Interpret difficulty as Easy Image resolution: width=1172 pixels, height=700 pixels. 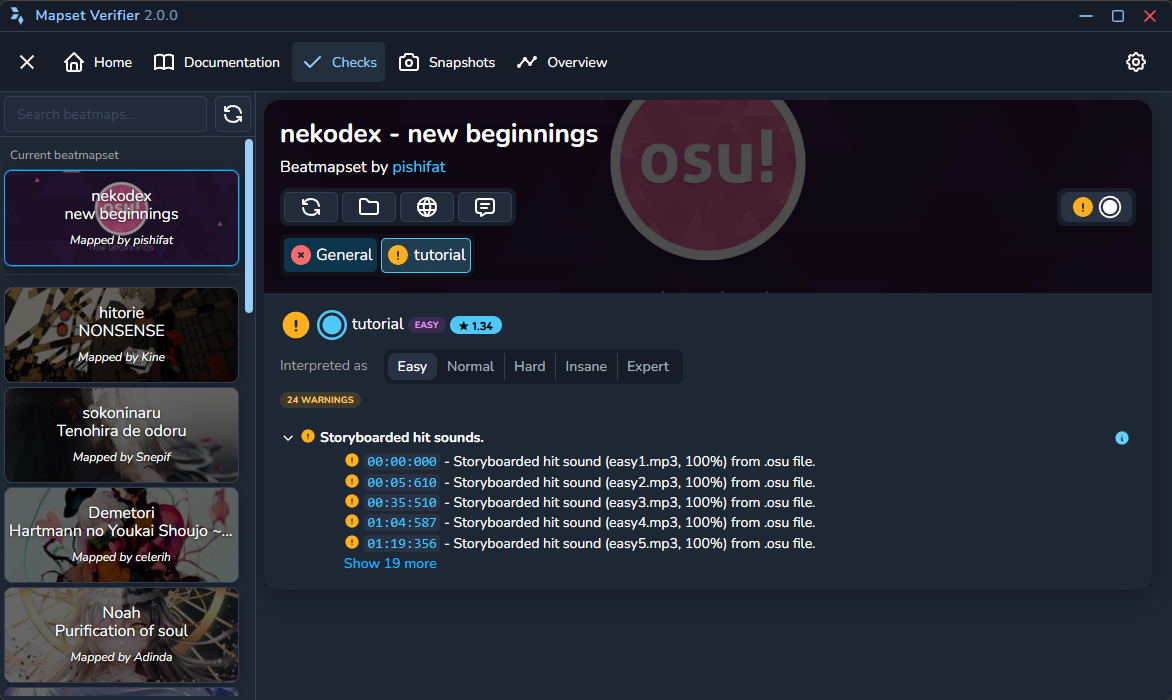[x=412, y=367]
